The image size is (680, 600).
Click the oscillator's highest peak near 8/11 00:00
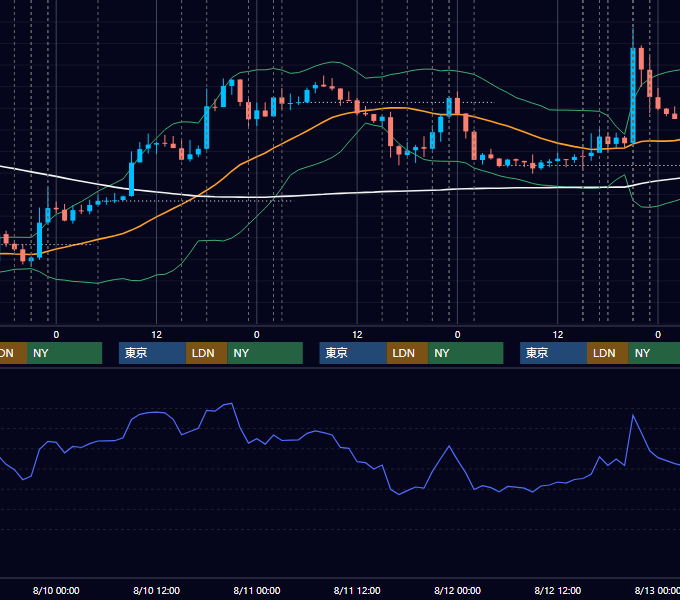232,404
